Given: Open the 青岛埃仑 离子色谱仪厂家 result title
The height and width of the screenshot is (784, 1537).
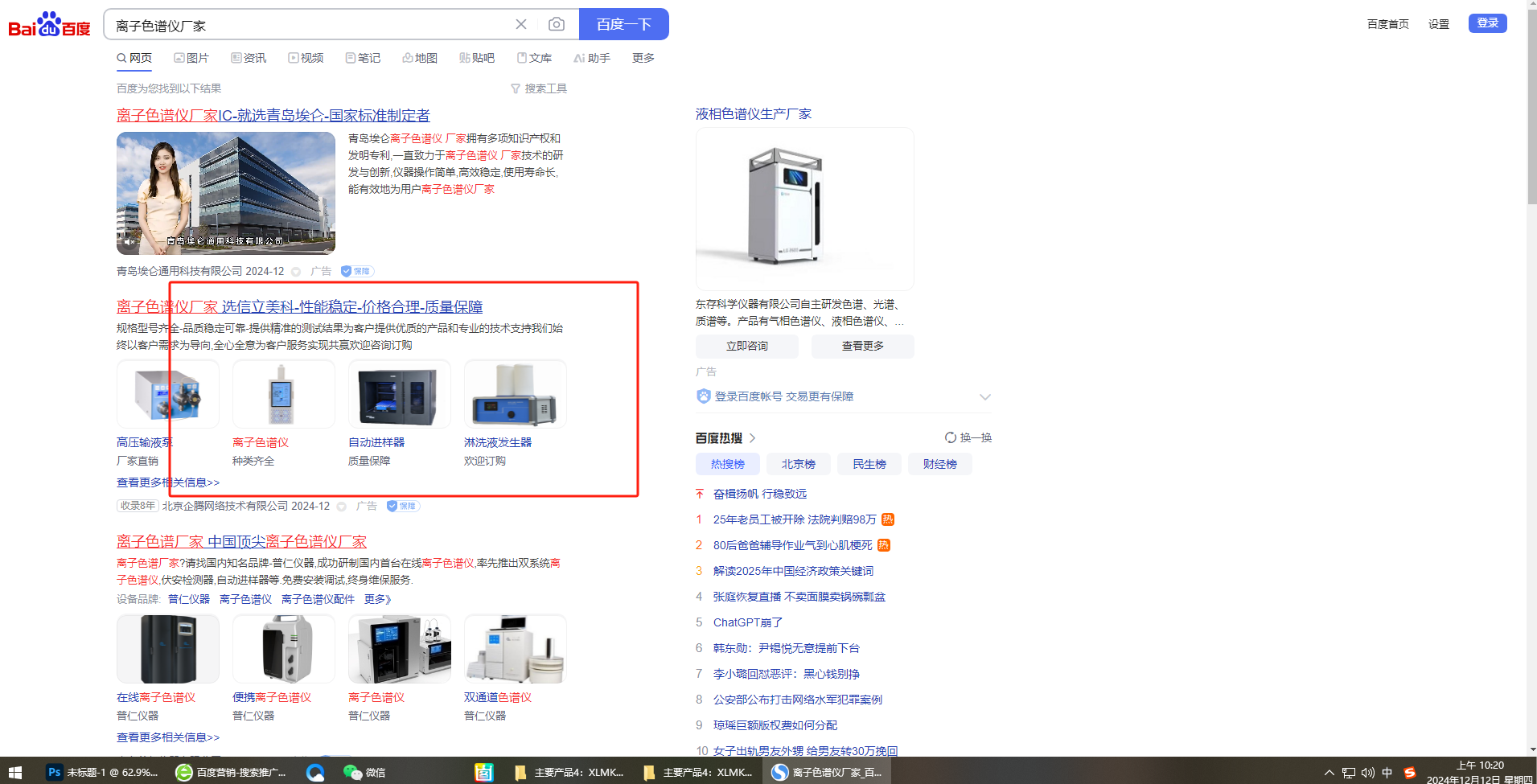Looking at the screenshot, I should [x=273, y=116].
